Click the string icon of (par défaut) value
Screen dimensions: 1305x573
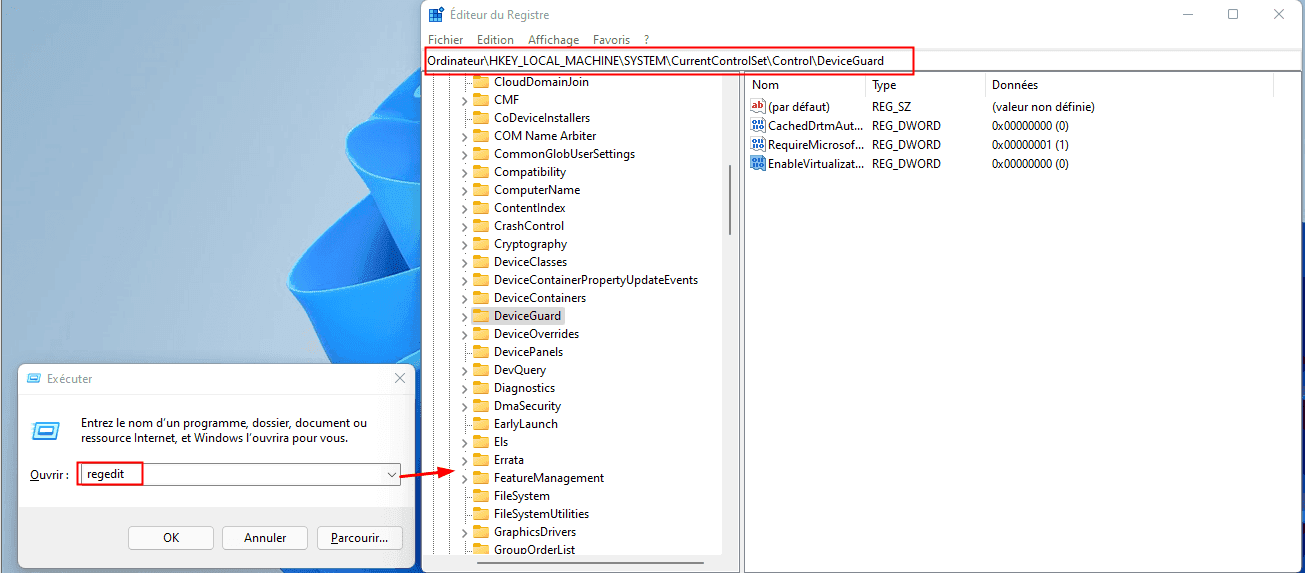click(758, 106)
